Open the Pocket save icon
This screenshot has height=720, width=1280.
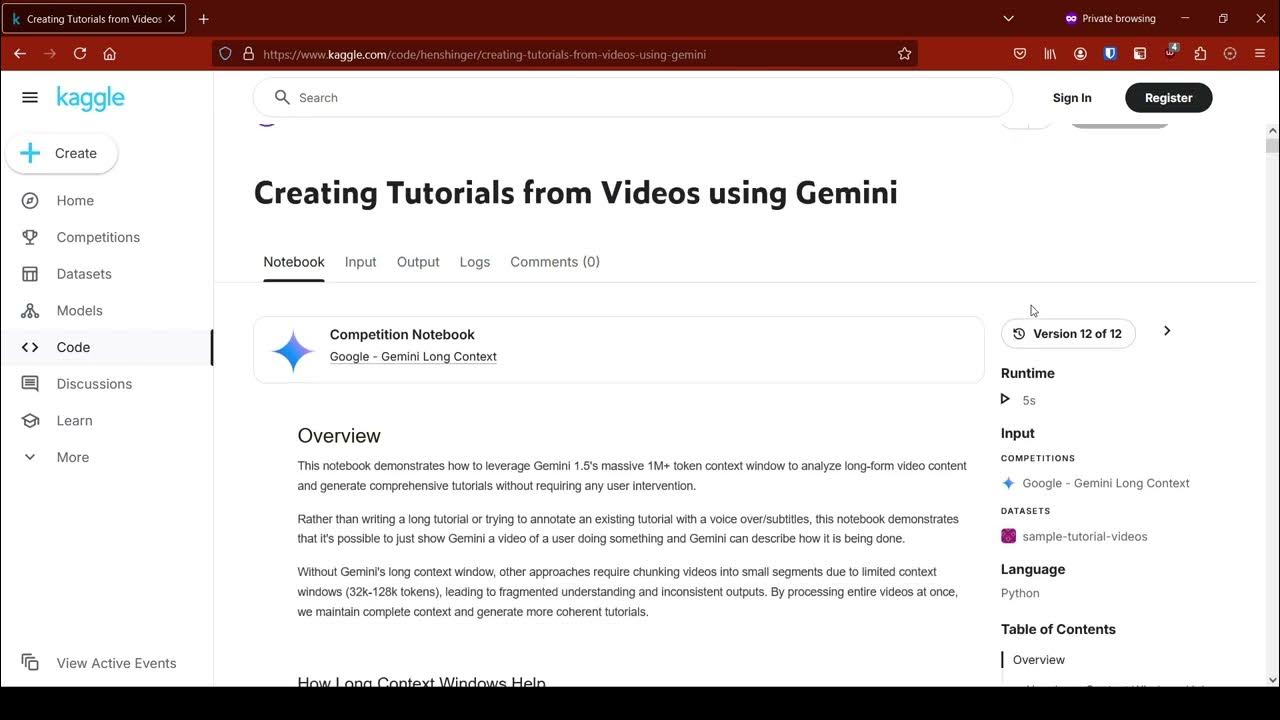[1020, 54]
